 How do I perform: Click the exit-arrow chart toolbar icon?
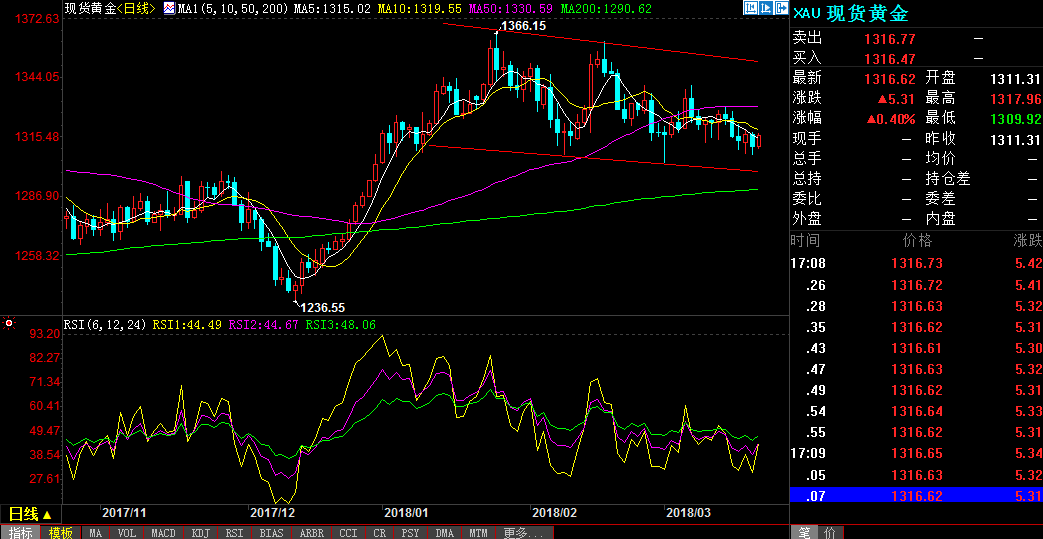[780, 9]
